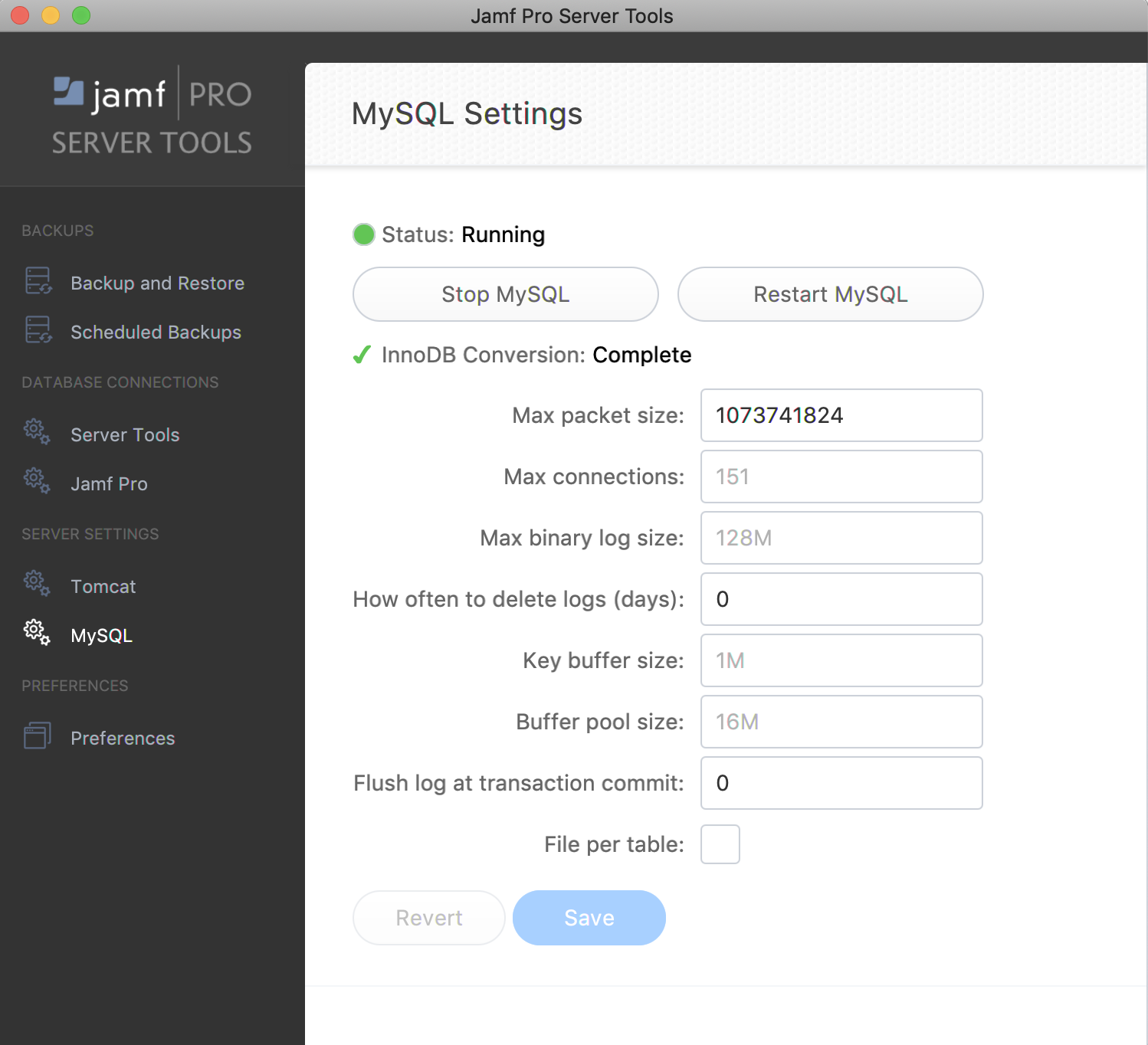This screenshot has width=1148, height=1045.
Task: Save the MySQL settings
Action: (x=589, y=917)
